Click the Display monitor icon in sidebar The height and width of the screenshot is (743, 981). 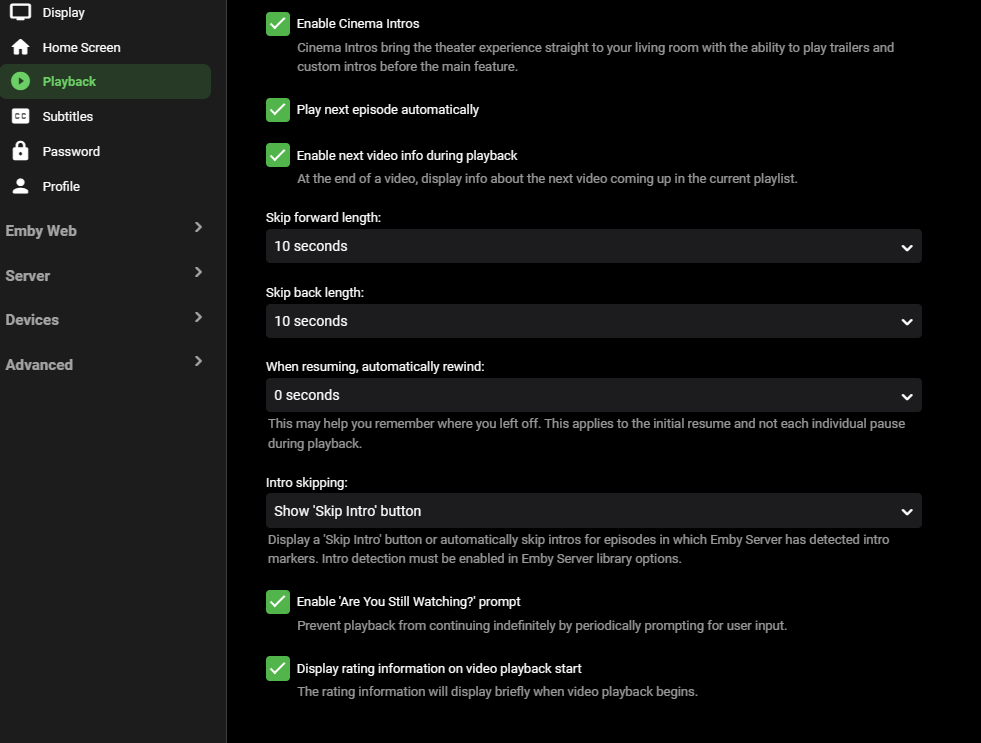(20, 12)
